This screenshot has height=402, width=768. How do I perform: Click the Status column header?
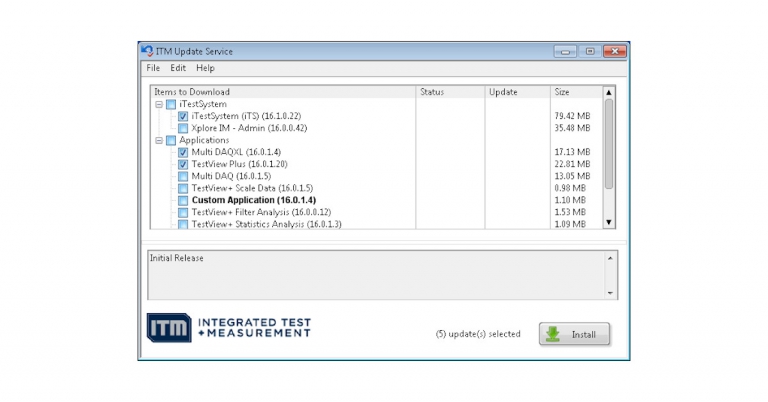click(451, 92)
